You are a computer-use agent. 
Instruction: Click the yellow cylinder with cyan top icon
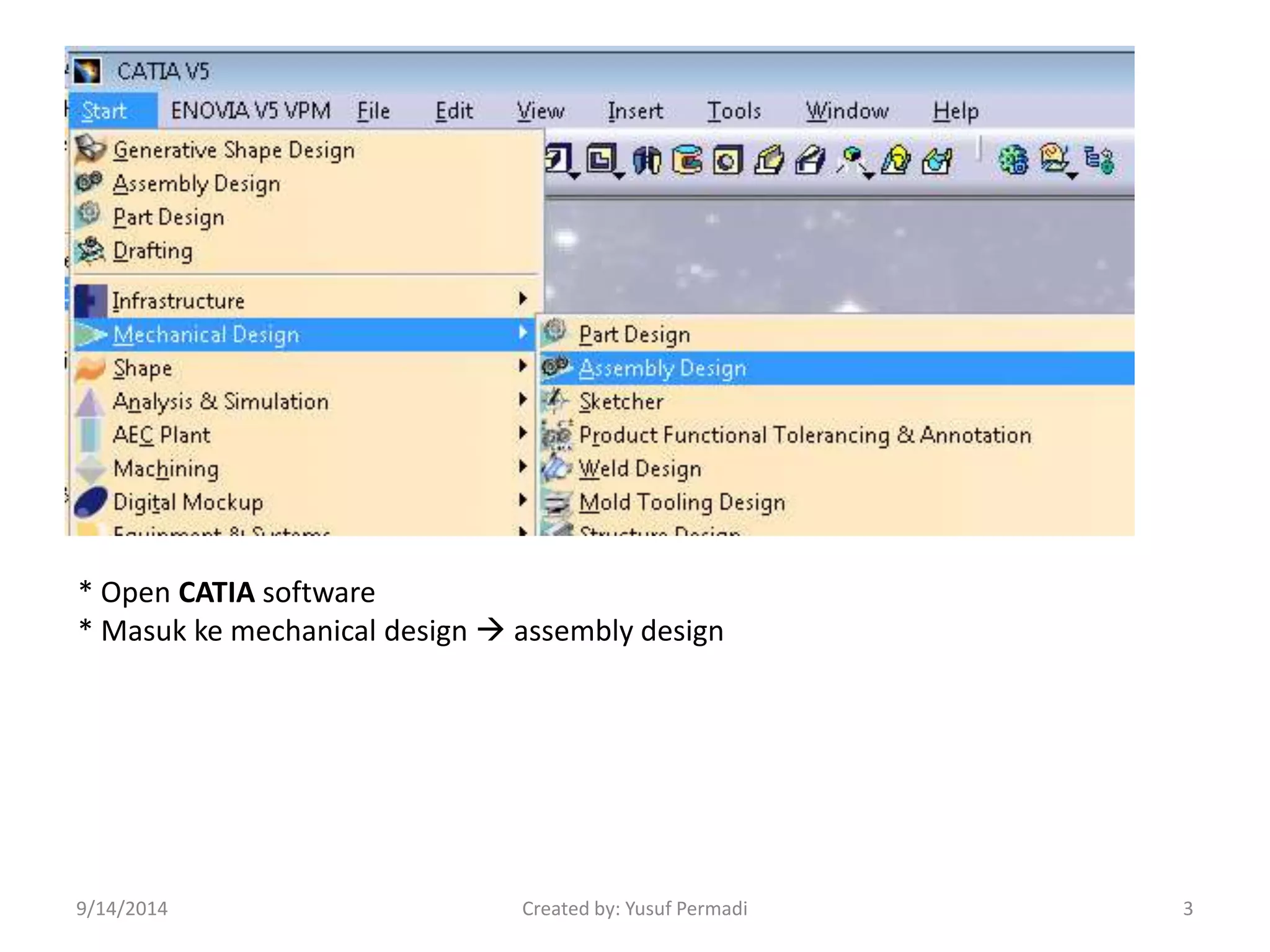687,161
